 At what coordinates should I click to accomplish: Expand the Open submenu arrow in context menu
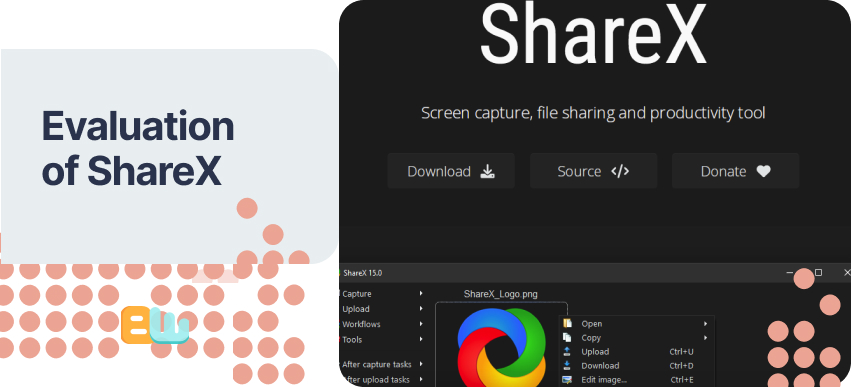tap(706, 323)
